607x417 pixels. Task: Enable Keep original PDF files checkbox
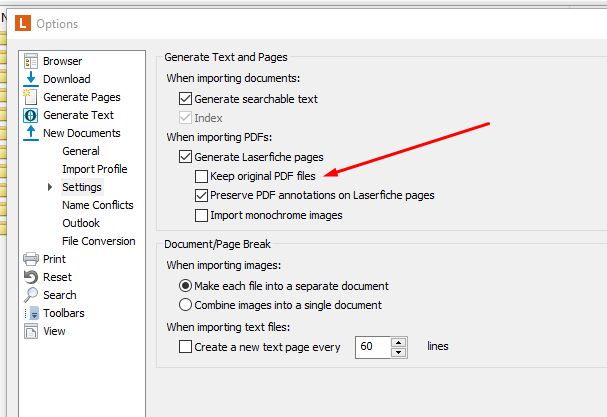pyautogui.click(x=201, y=176)
